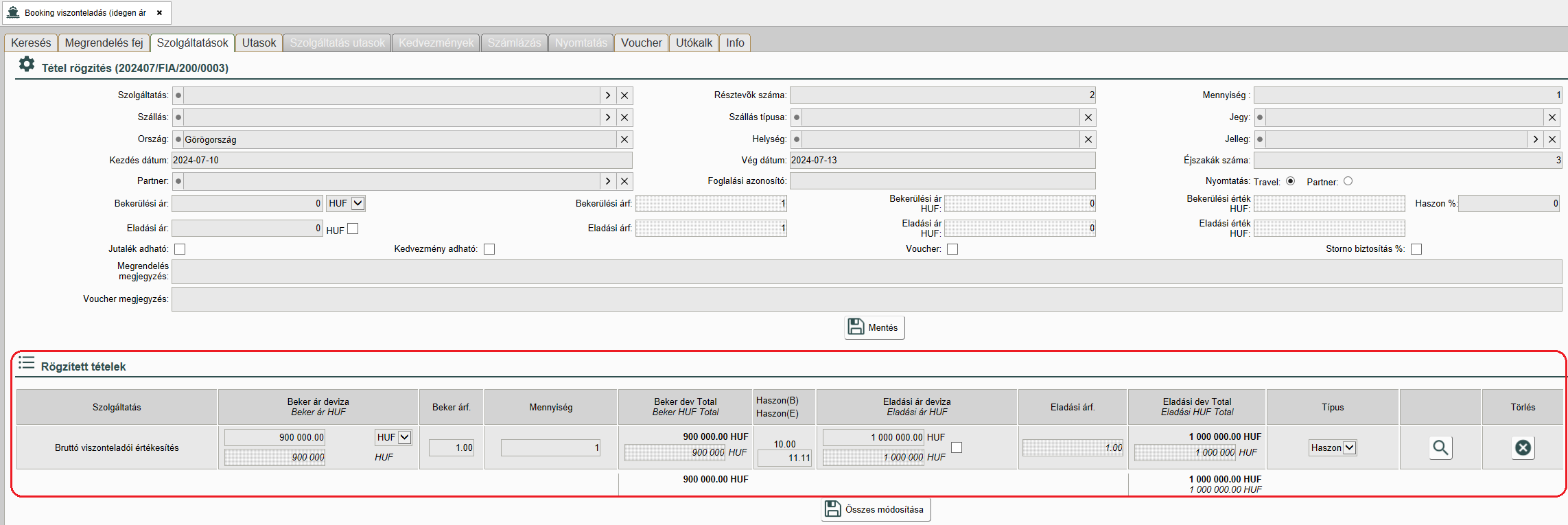Clear the Ország field with X button
Screen dimensions: 1568x525
pos(624,139)
